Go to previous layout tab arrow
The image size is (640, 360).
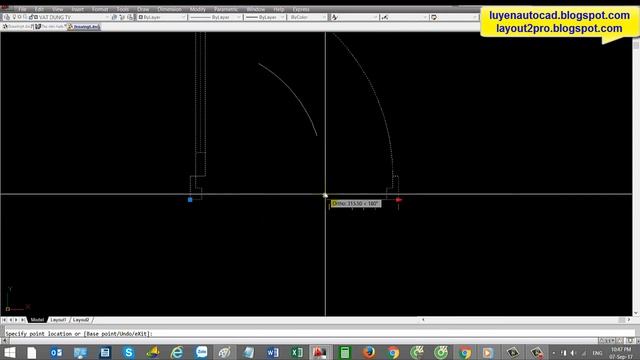(11, 320)
